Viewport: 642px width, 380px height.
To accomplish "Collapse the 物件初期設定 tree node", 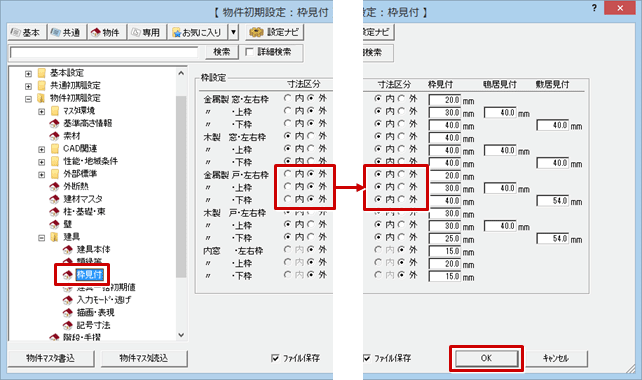I will (x=28, y=99).
